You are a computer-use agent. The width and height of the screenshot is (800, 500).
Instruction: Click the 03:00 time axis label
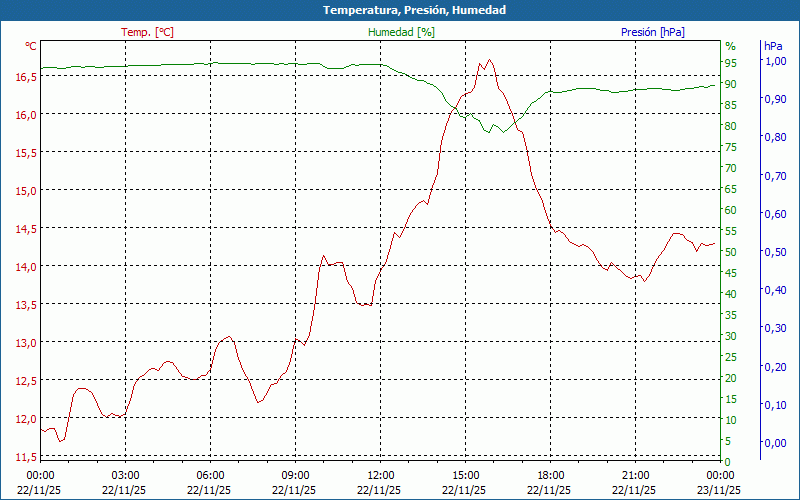coord(125,475)
